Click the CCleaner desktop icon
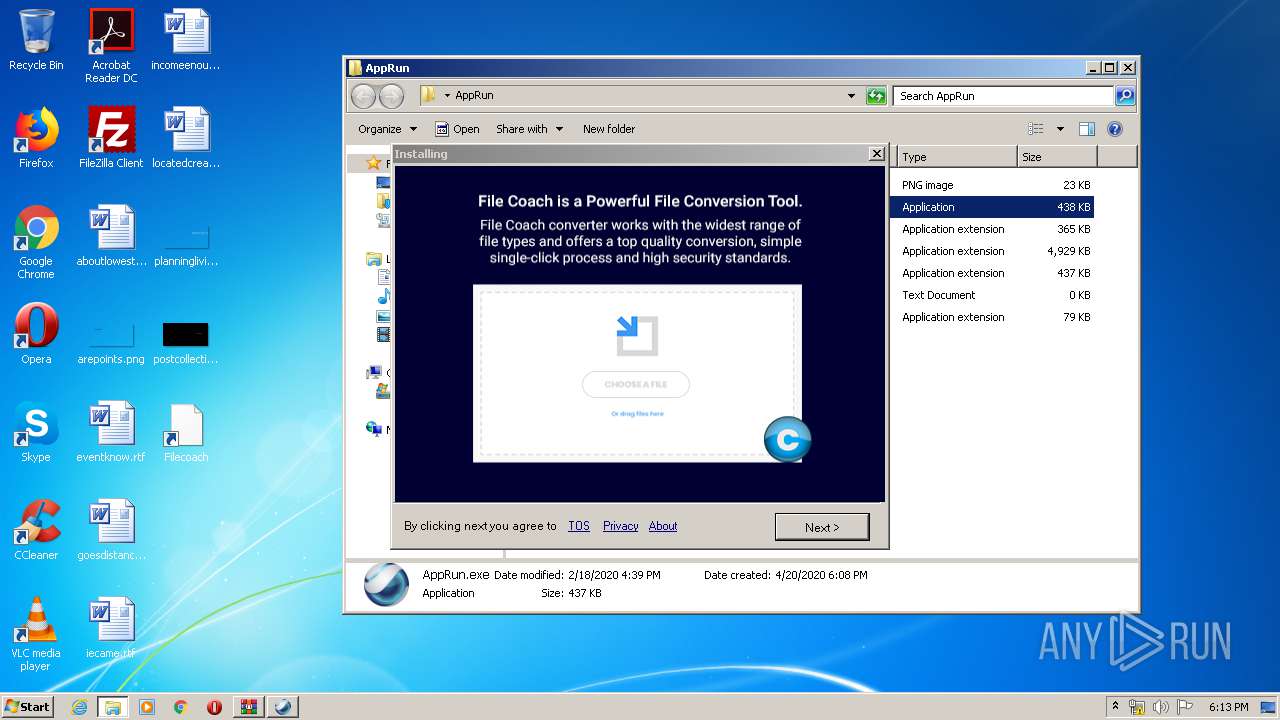 36,530
